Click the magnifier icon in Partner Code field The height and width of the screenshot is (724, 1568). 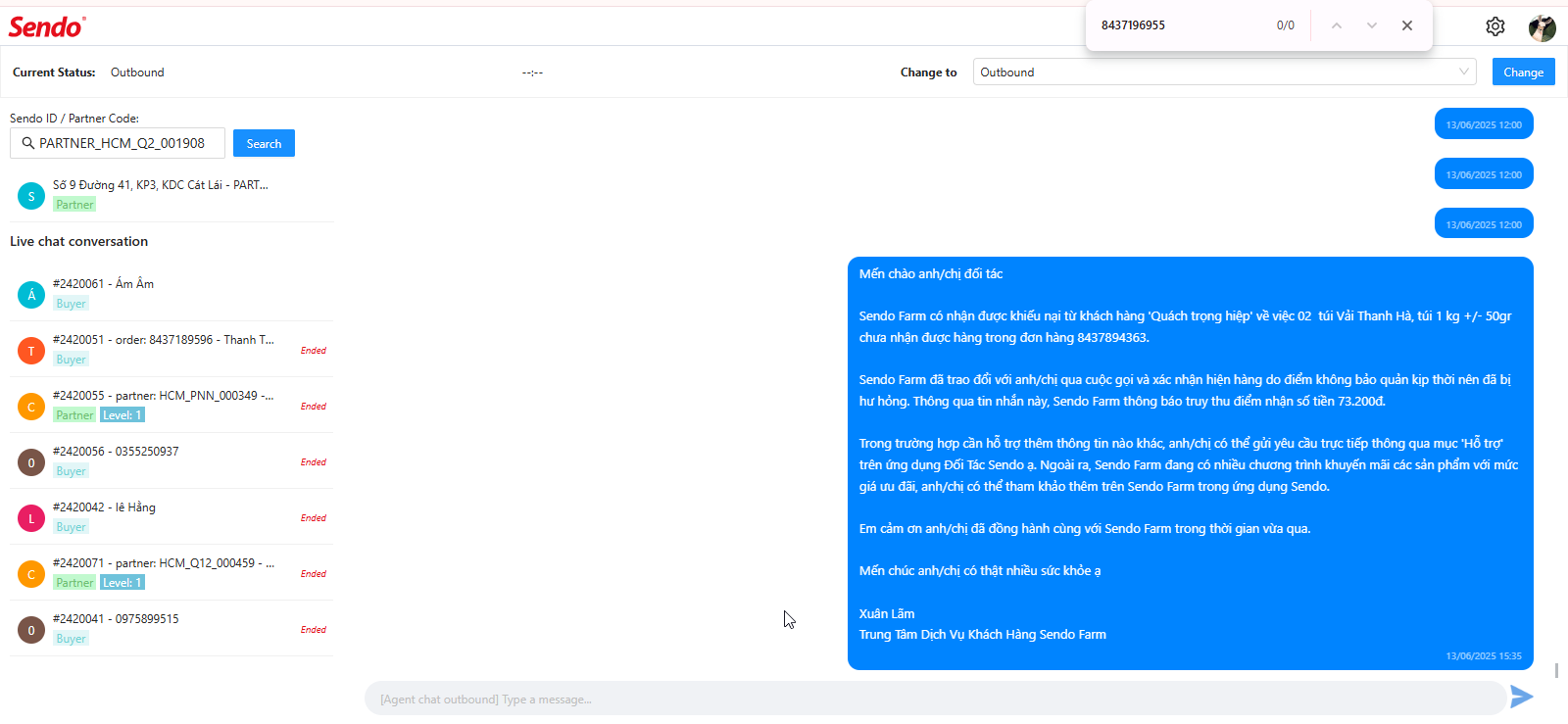coord(27,143)
